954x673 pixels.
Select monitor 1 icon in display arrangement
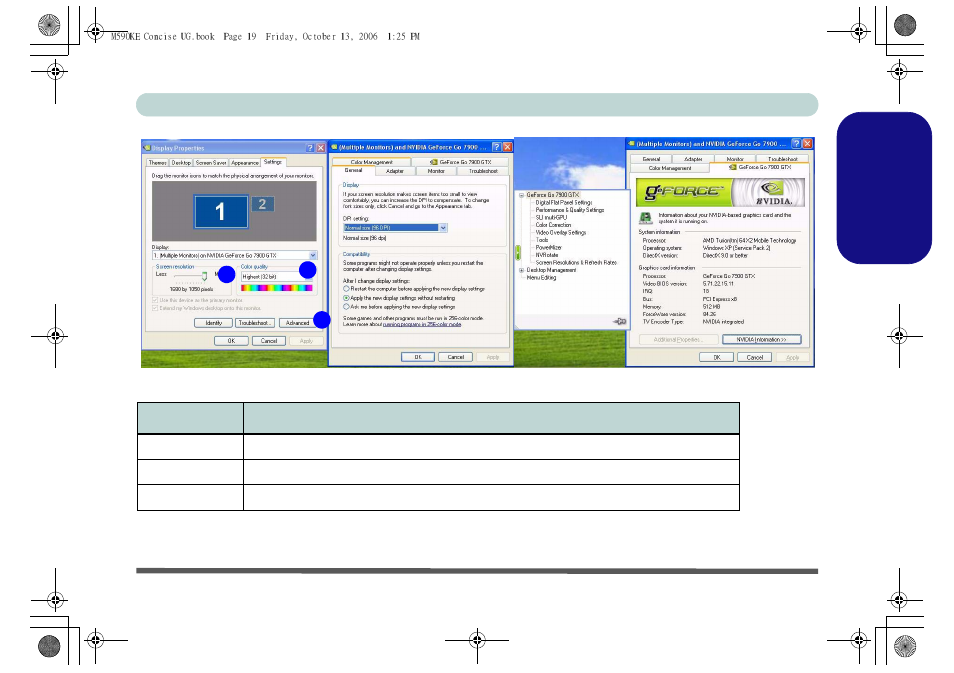[x=221, y=211]
